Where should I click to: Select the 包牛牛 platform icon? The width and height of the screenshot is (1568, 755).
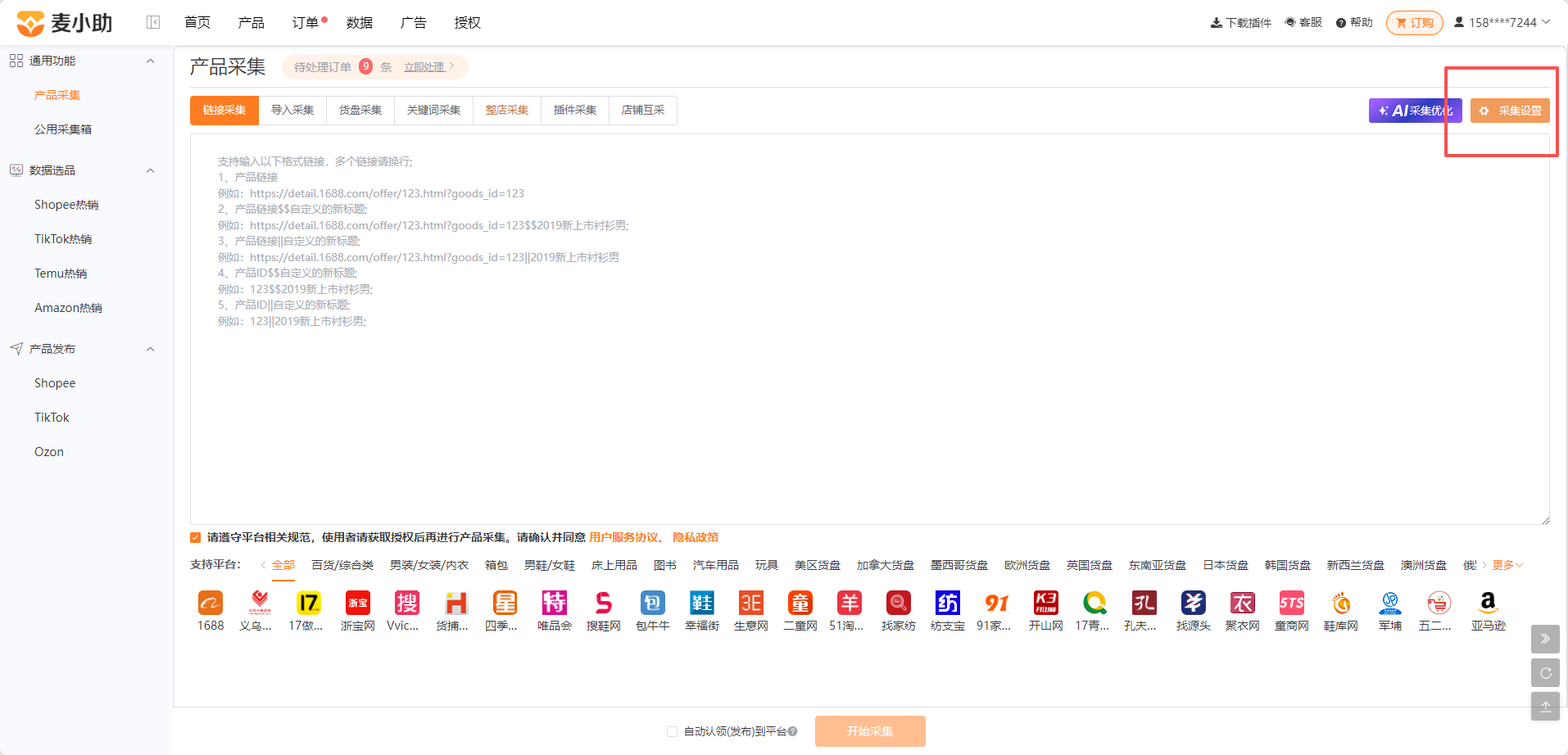coord(653,604)
